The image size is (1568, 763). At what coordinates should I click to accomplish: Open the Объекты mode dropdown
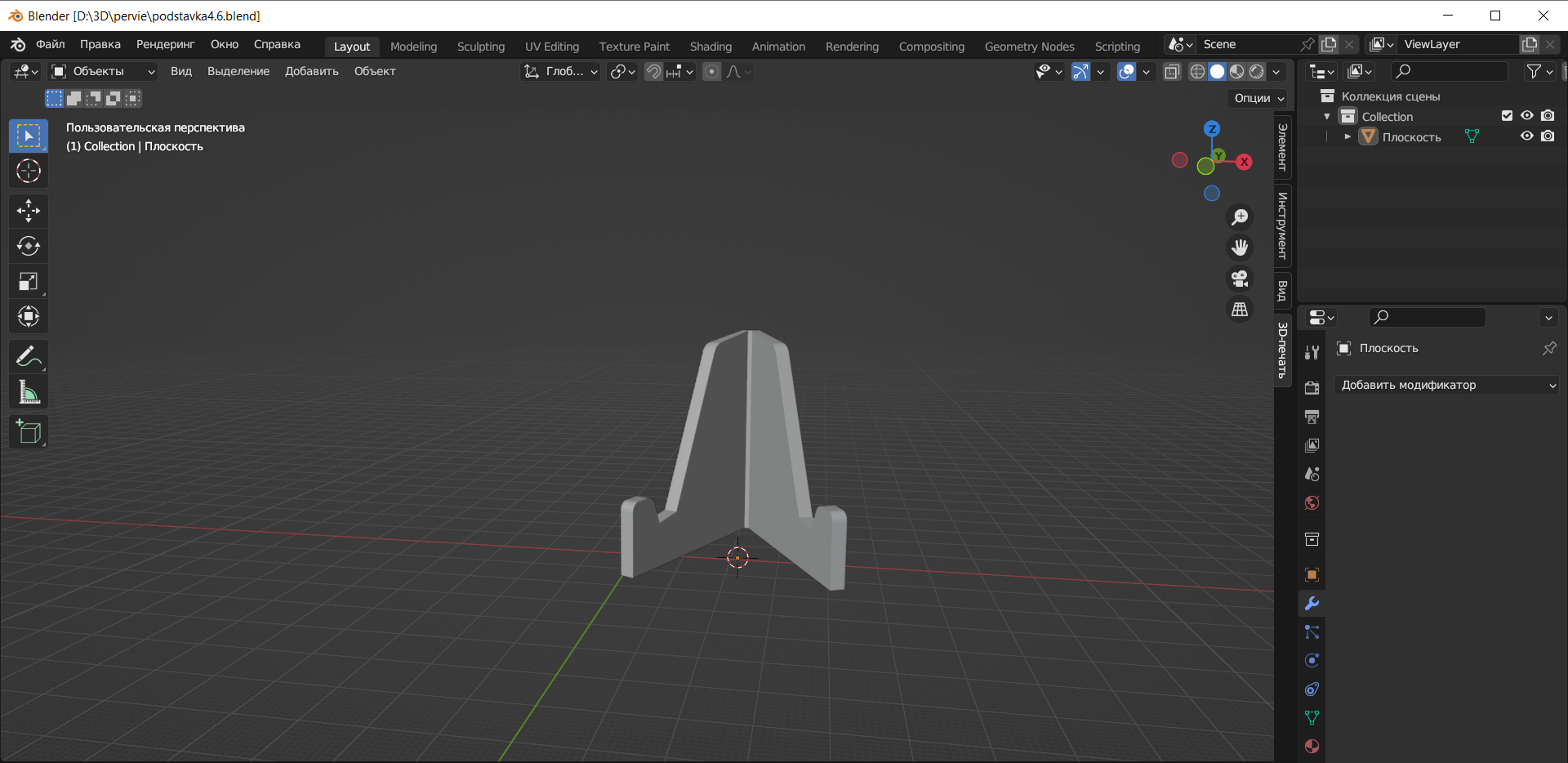[103, 72]
